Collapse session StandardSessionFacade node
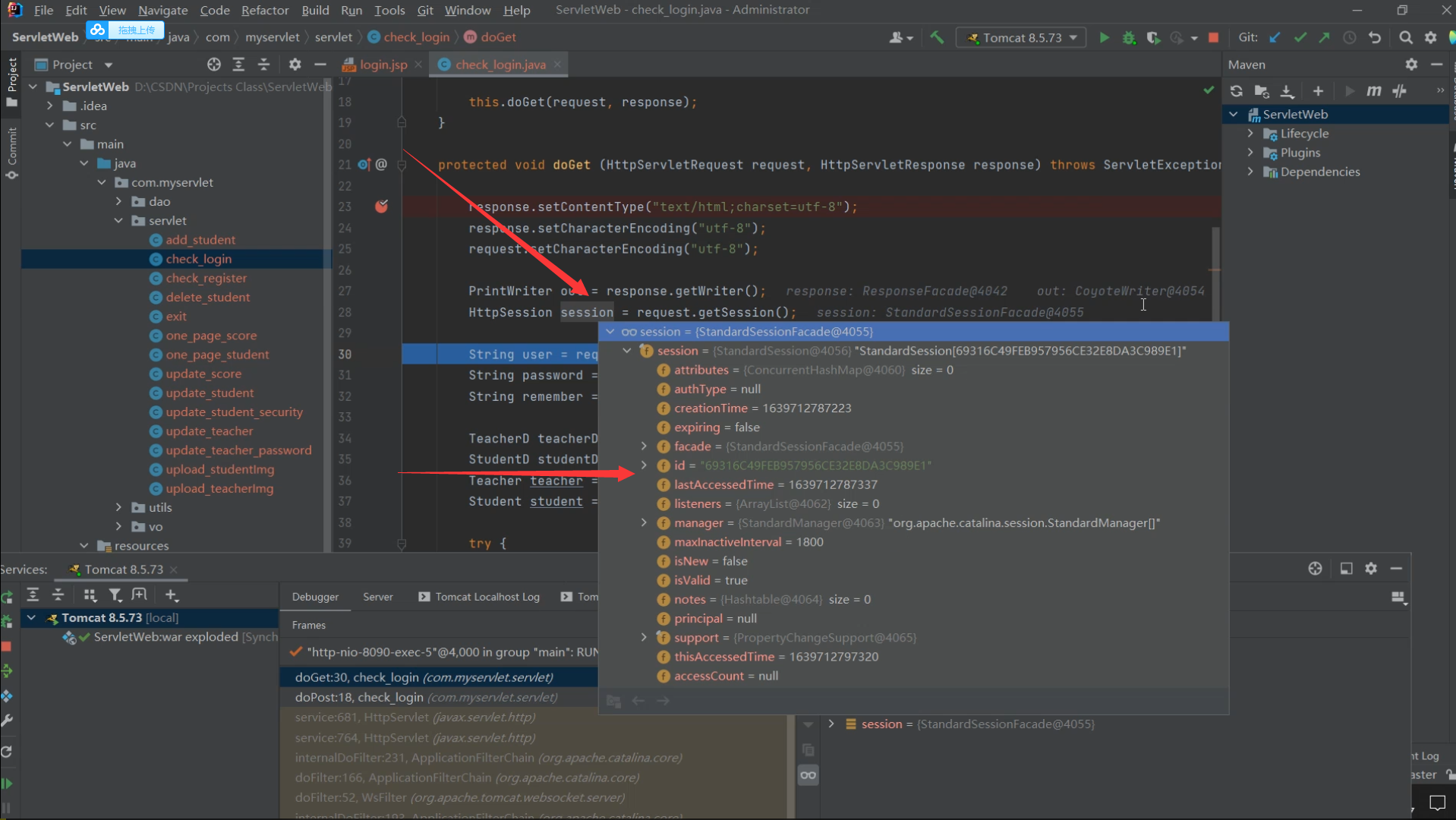This screenshot has height=820, width=1456. coord(610,332)
